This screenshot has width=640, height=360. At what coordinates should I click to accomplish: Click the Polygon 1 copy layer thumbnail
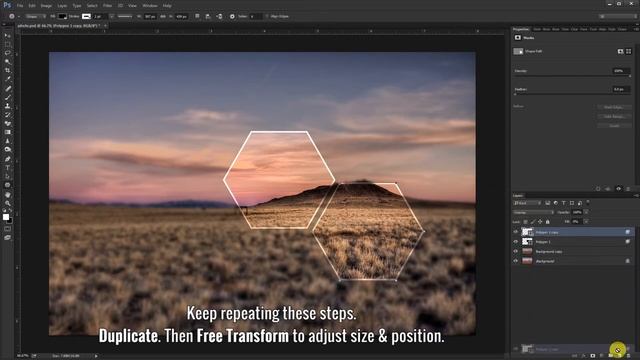[527, 232]
